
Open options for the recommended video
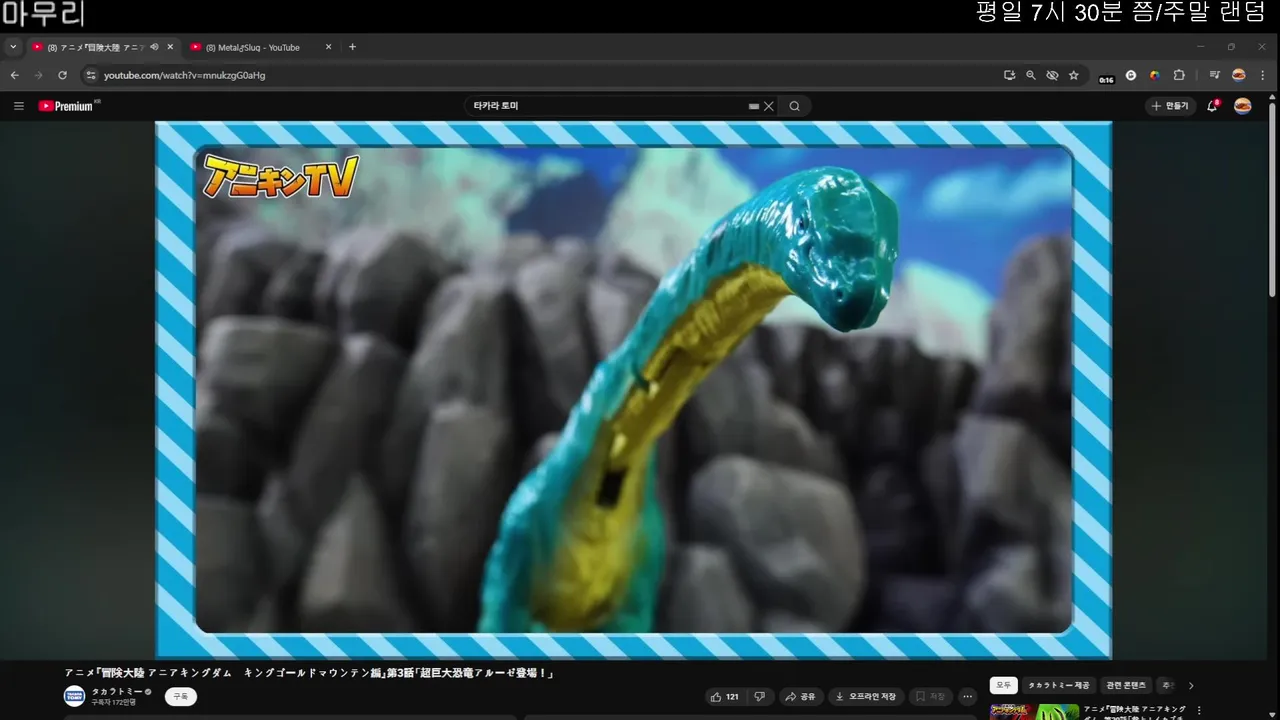pos(1199,711)
